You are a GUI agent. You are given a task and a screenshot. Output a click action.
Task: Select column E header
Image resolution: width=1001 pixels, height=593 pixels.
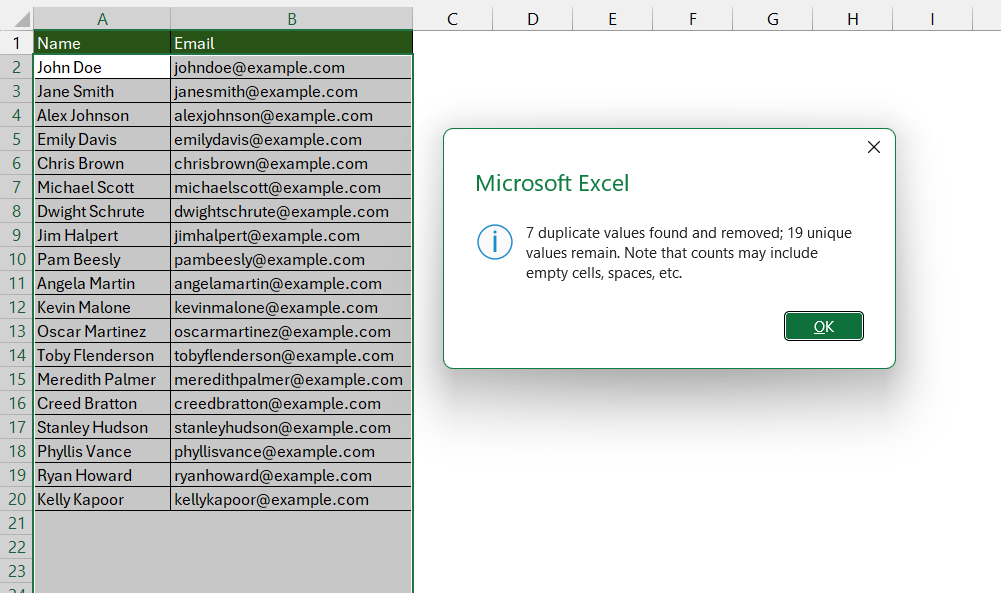(x=612, y=19)
